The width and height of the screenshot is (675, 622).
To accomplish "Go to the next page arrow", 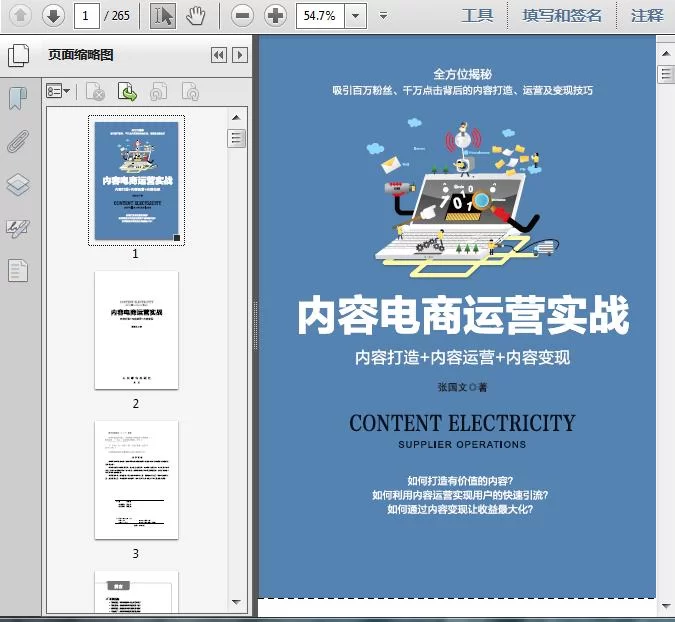I will tap(53, 15).
